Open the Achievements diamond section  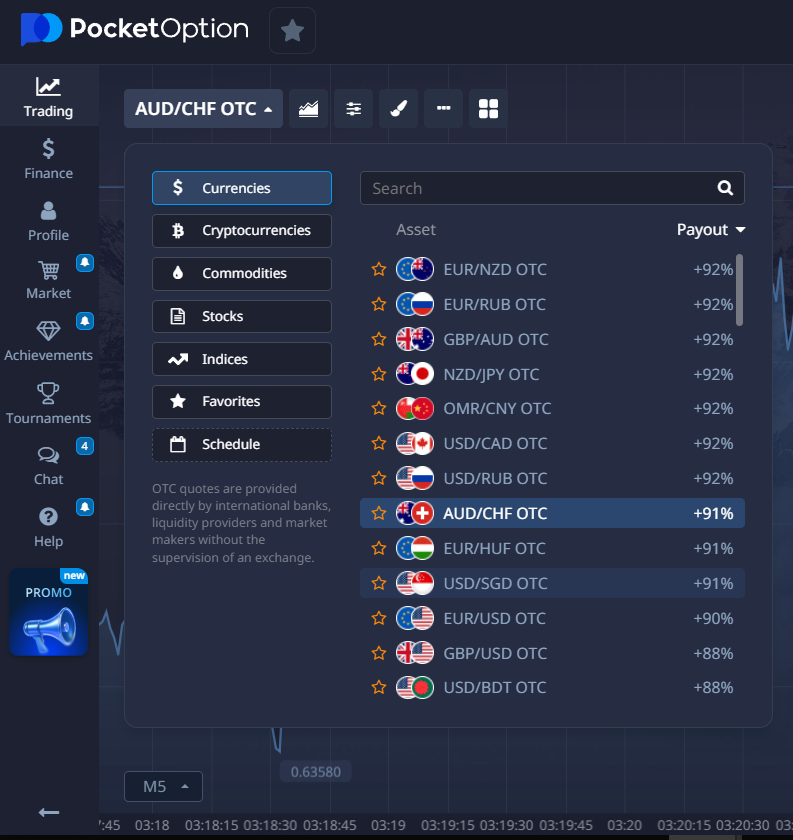click(x=48, y=341)
